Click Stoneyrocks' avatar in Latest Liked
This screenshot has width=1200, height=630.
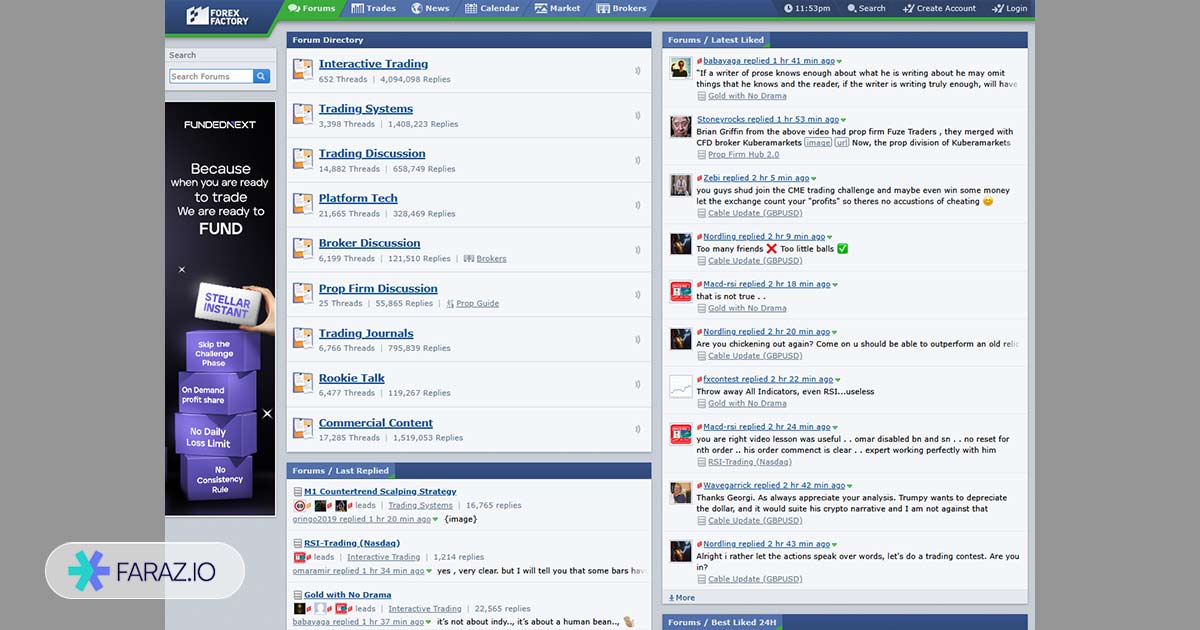[680, 126]
